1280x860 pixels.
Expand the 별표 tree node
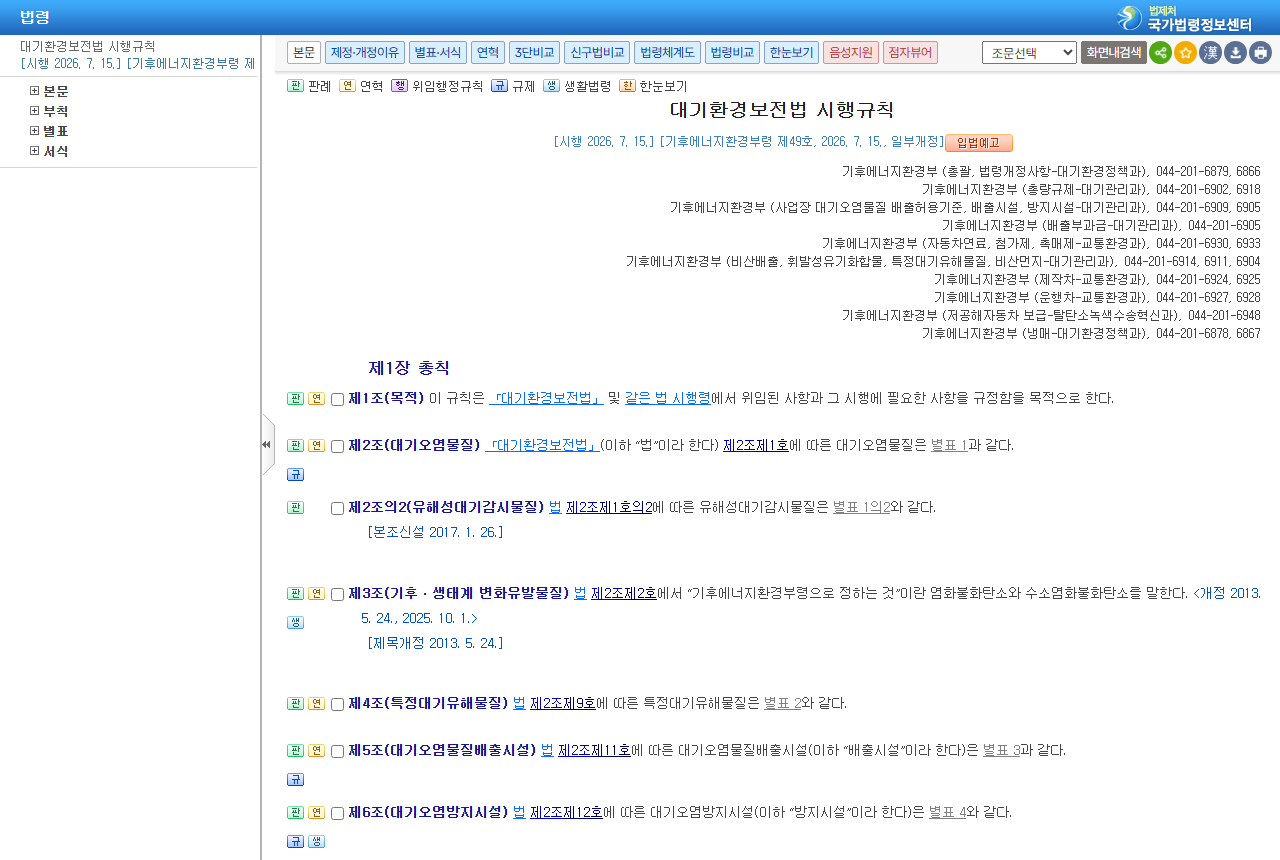[34, 131]
